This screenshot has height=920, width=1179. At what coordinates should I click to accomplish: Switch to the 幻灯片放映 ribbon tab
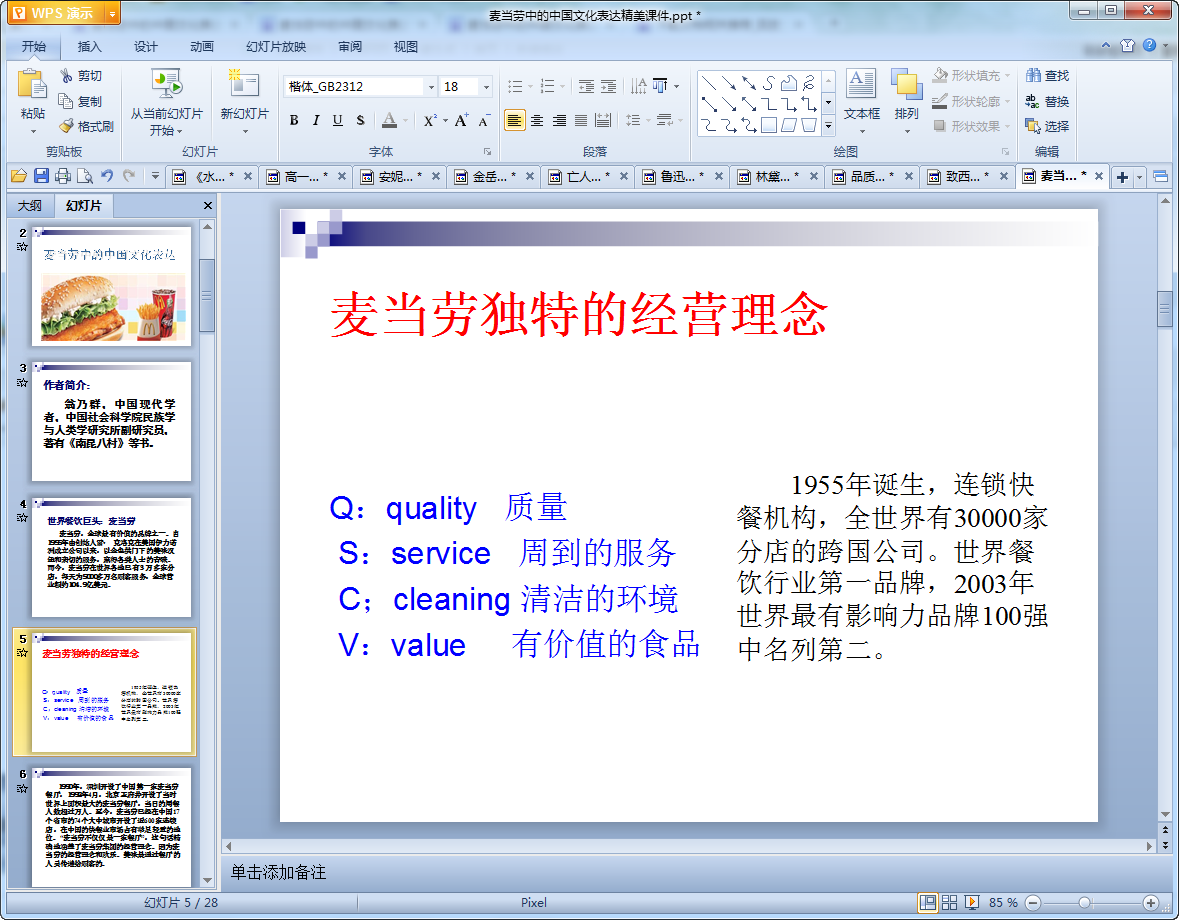276,47
